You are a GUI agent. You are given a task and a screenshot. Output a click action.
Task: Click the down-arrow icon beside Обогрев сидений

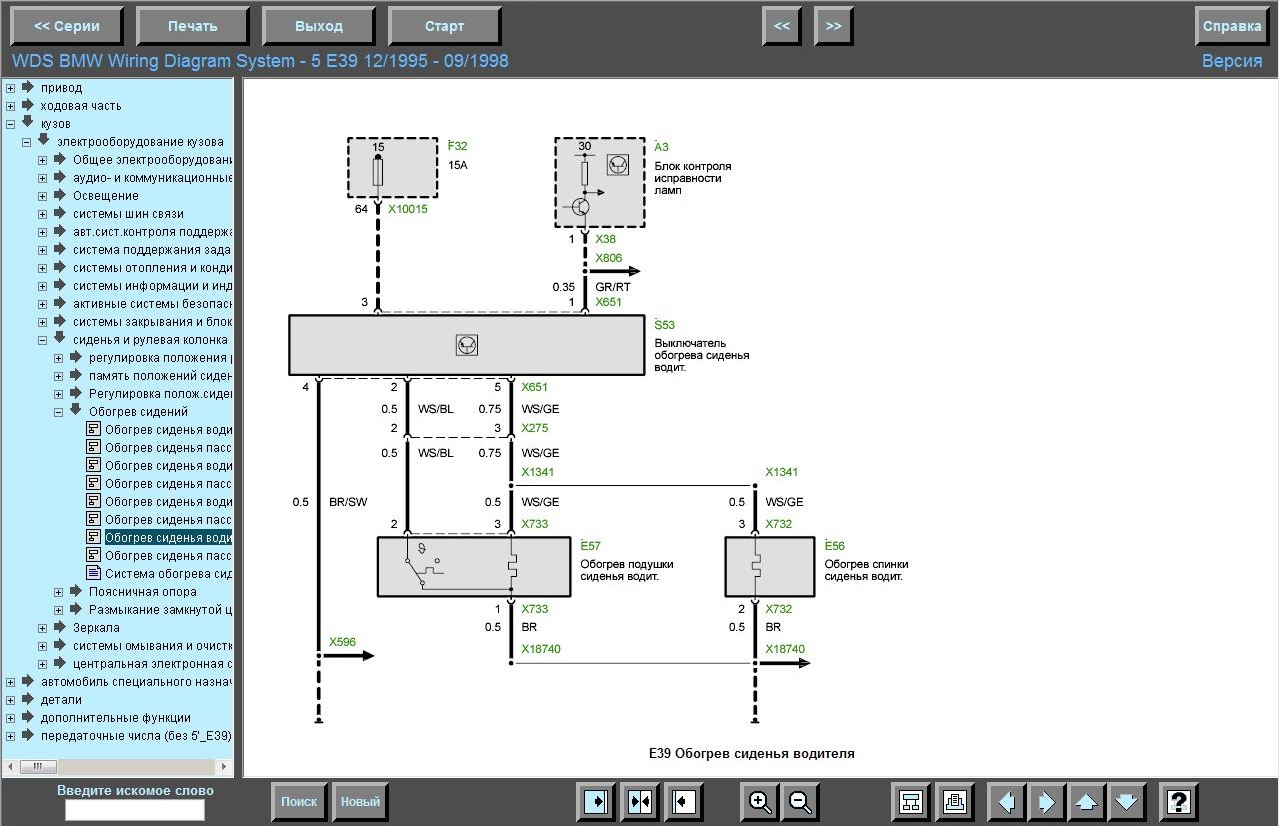click(76, 410)
